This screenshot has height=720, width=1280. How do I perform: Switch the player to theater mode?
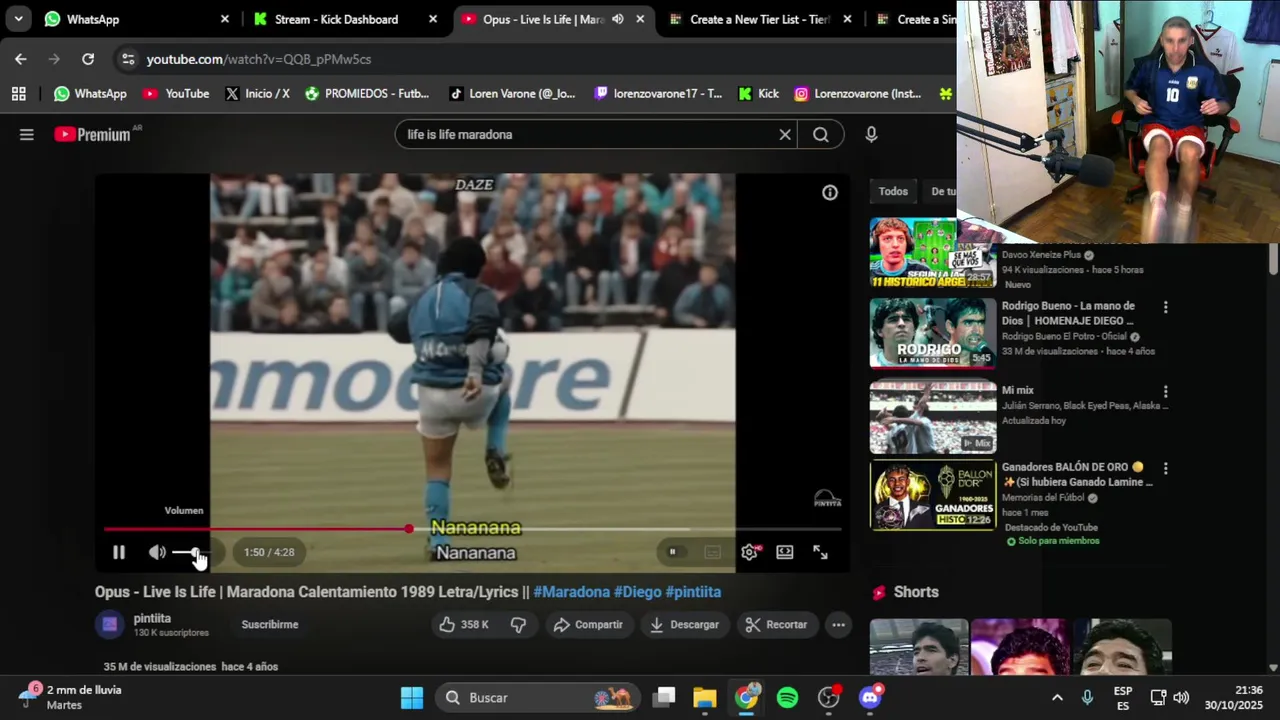(785, 552)
